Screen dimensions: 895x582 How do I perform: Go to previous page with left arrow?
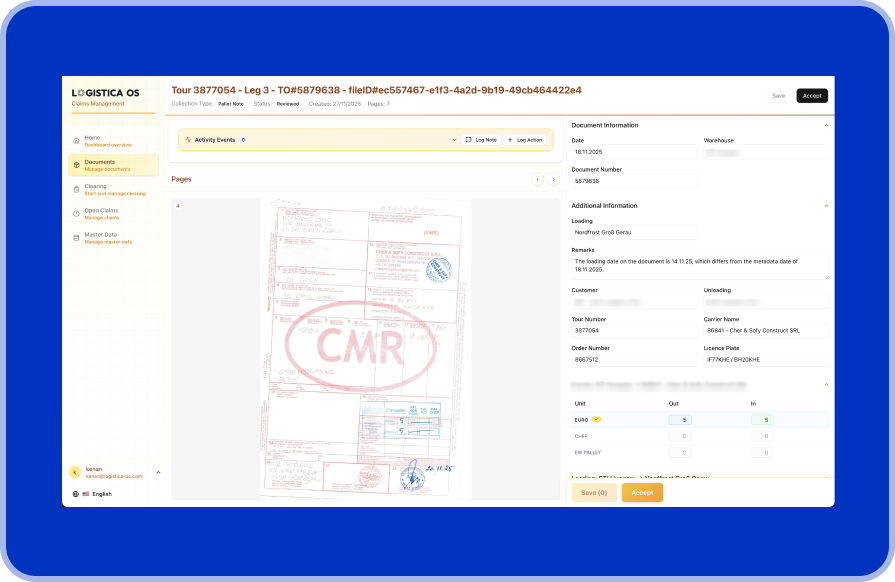point(537,179)
